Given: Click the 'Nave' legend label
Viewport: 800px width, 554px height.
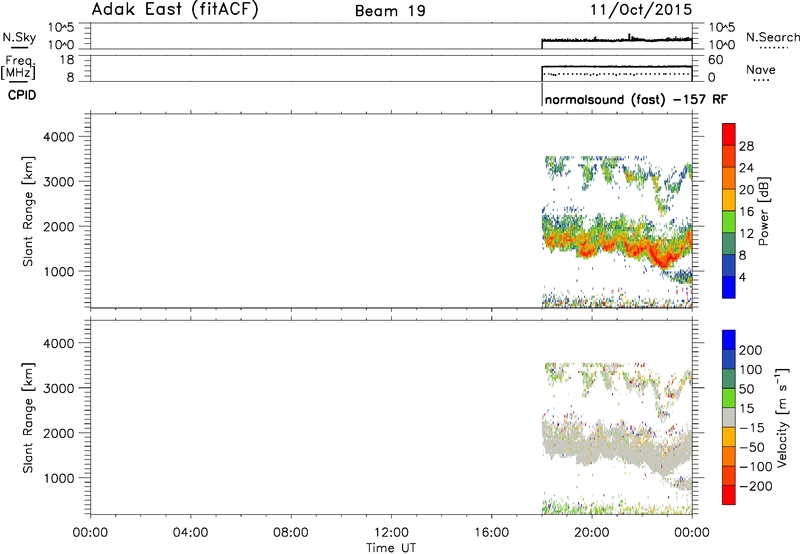Looking at the screenshot, I should coord(761,69).
